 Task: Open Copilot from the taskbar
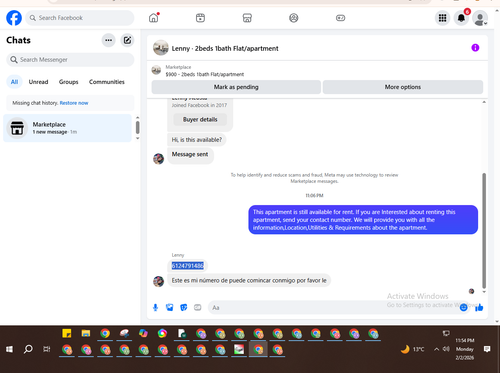[x=143, y=333]
